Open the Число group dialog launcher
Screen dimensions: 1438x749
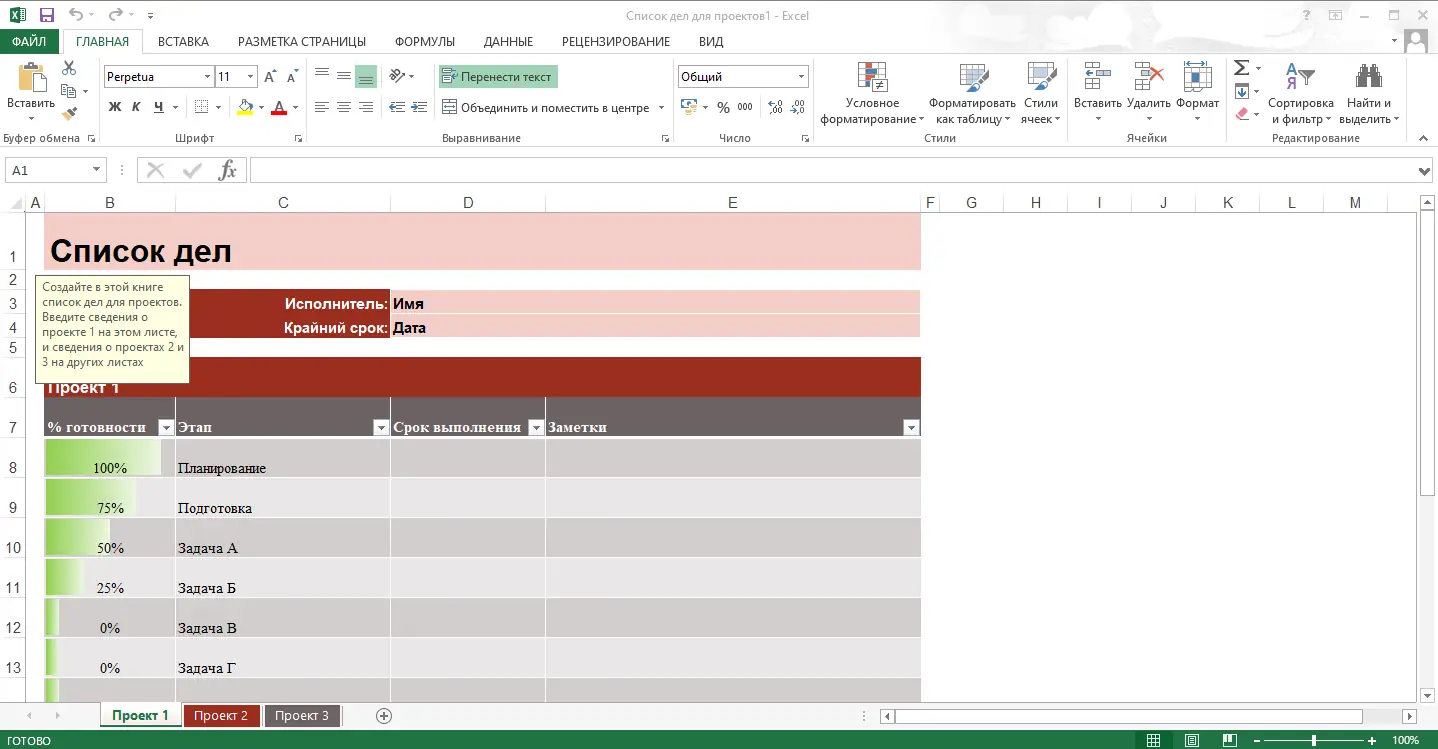tap(805, 139)
